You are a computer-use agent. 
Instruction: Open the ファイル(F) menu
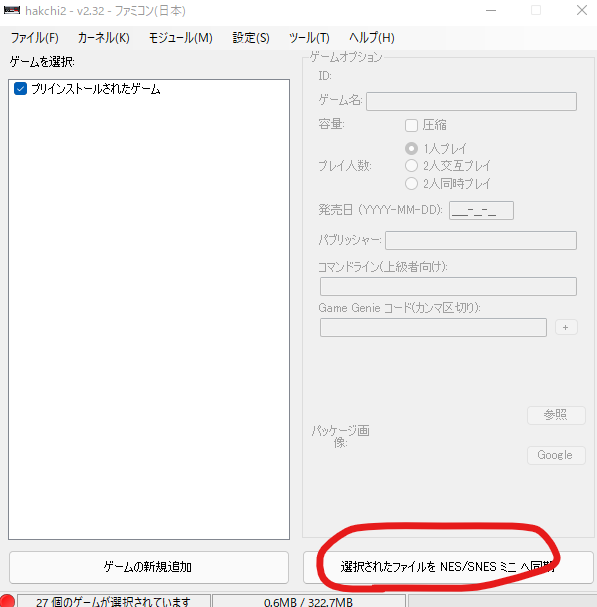(x=34, y=38)
